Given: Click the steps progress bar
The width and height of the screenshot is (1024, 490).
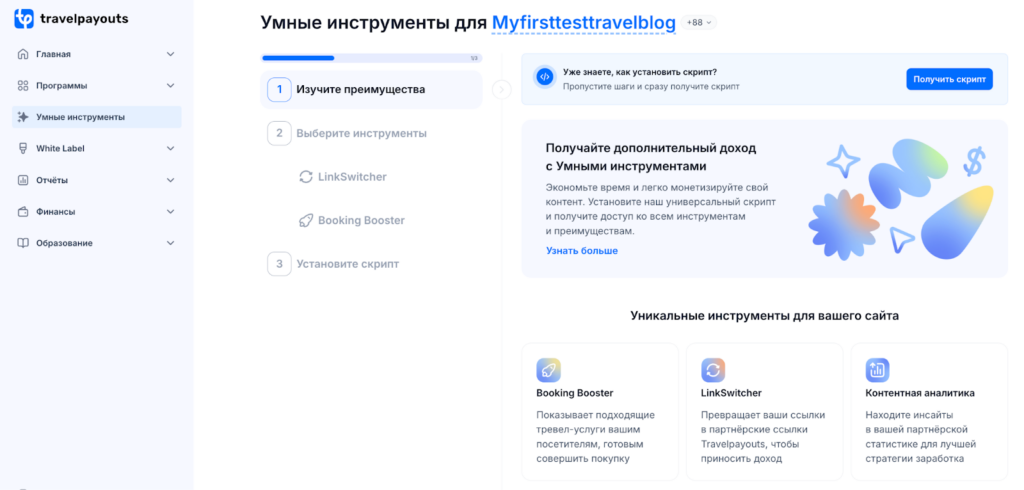Looking at the screenshot, I should [371, 58].
